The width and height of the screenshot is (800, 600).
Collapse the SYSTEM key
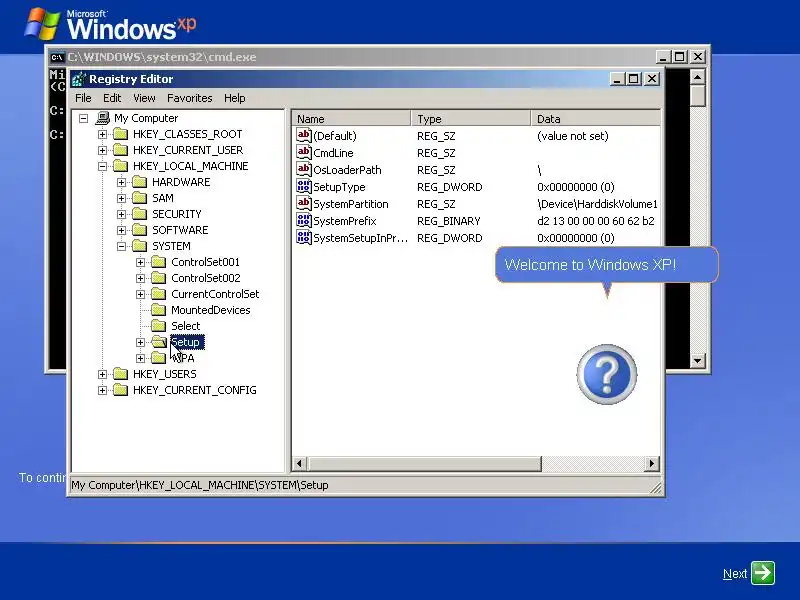(121, 246)
